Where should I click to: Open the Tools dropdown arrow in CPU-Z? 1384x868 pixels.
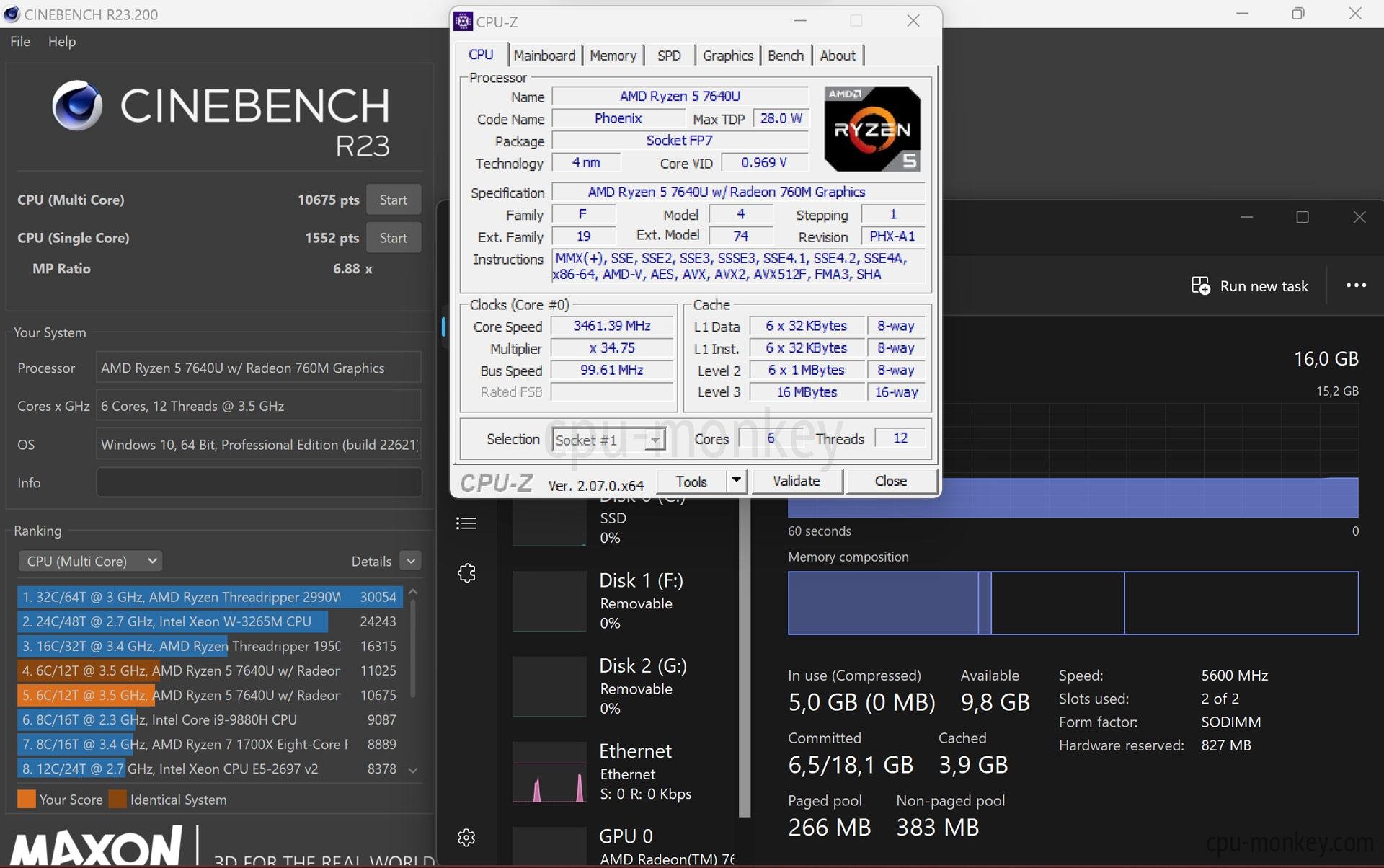[736, 480]
